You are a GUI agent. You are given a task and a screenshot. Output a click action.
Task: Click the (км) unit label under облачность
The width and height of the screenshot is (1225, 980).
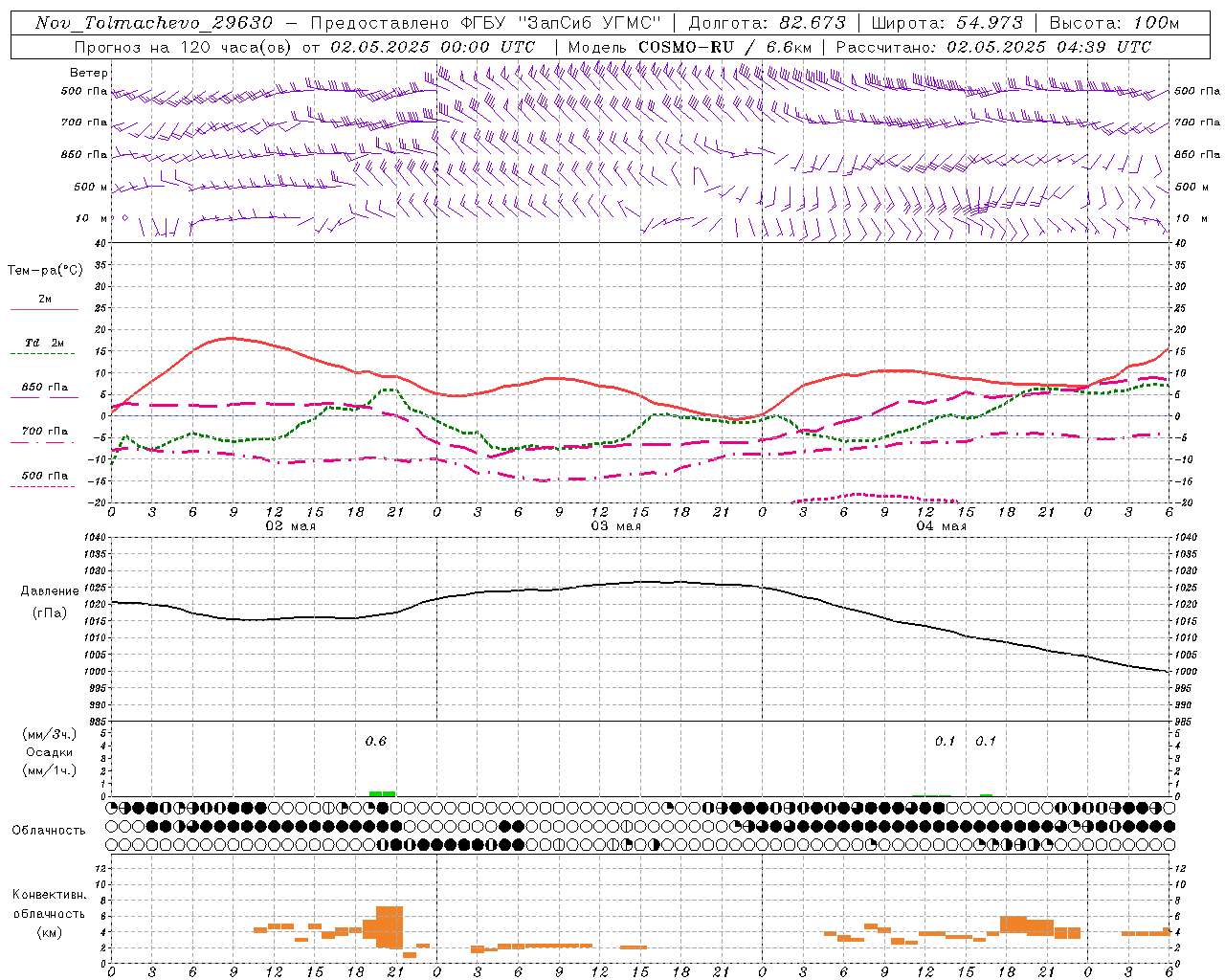pyautogui.click(x=50, y=932)
